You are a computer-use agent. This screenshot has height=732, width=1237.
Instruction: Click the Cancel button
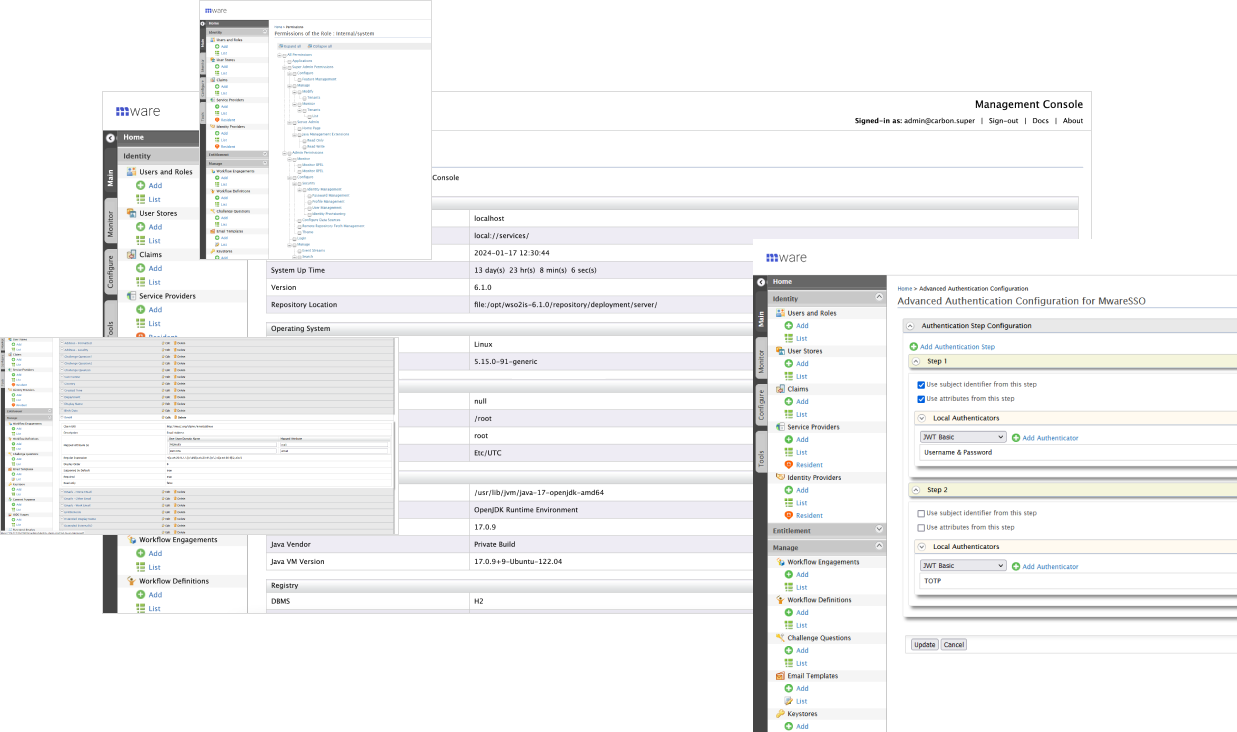pos(954,645)
